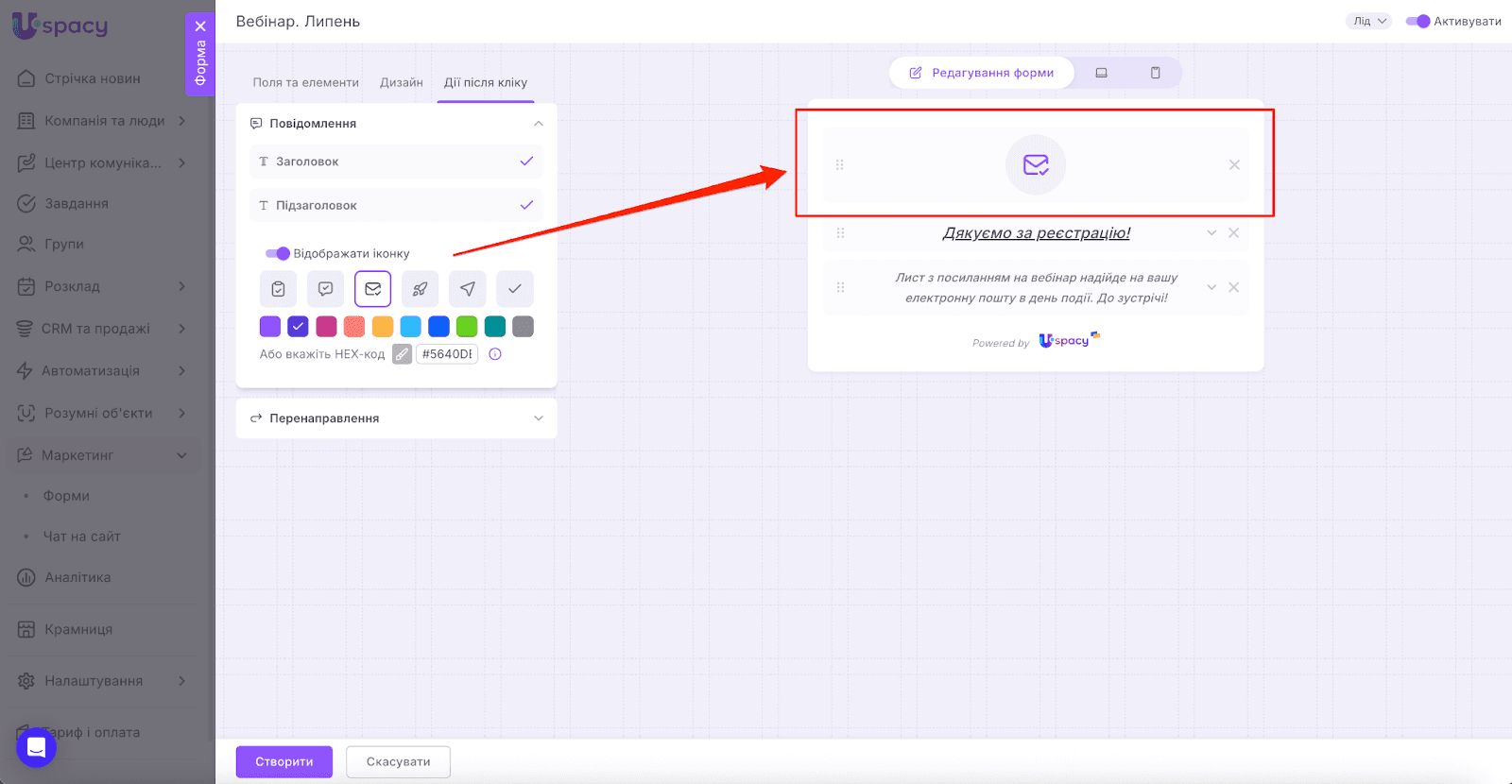The height and width of the screenshot is (784, 1512).
Task: Click the form title 'Вебінар. Липень'
Action: pos(298,22)
